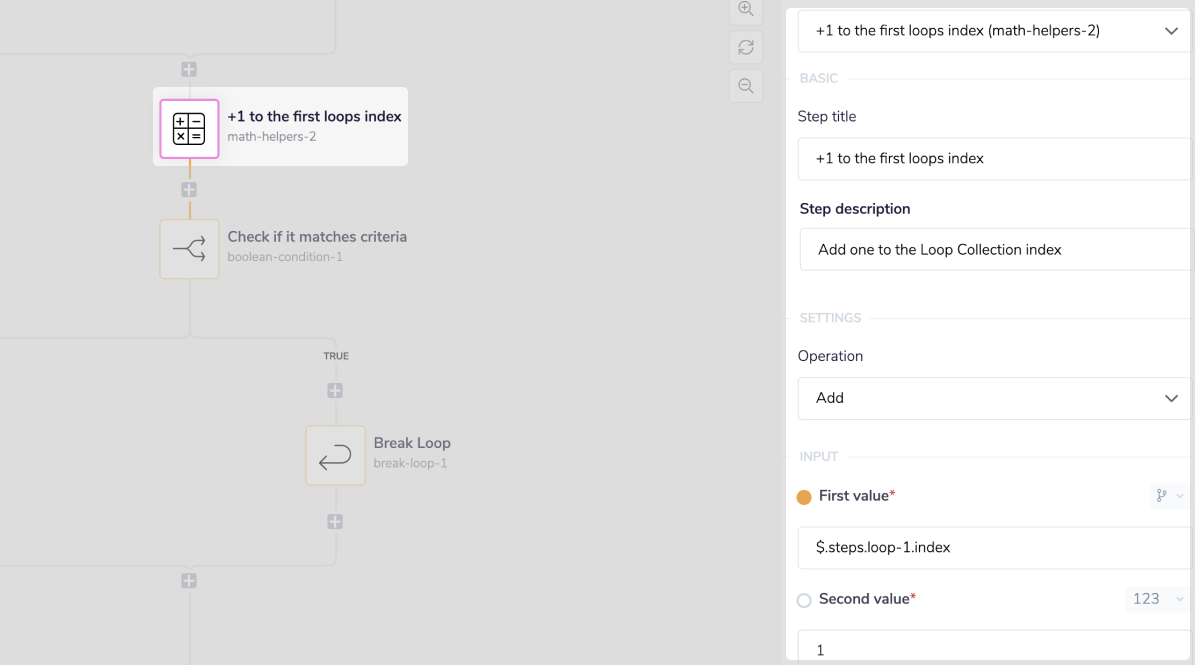
Task: Add step above the math-helpers-2 node
Action: click(x=189, y=70)
